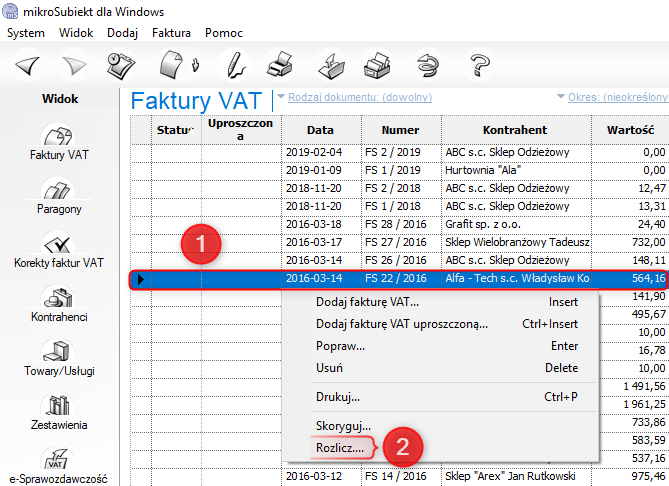Select invoice FS 2 / 2018 row
The height and width of the screenshot is (486, 669).
click(x=399, y=188)
